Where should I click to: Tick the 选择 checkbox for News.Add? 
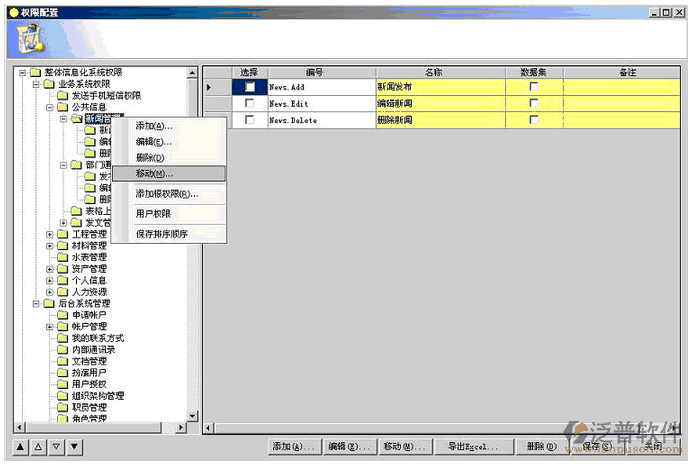[250, 87]
